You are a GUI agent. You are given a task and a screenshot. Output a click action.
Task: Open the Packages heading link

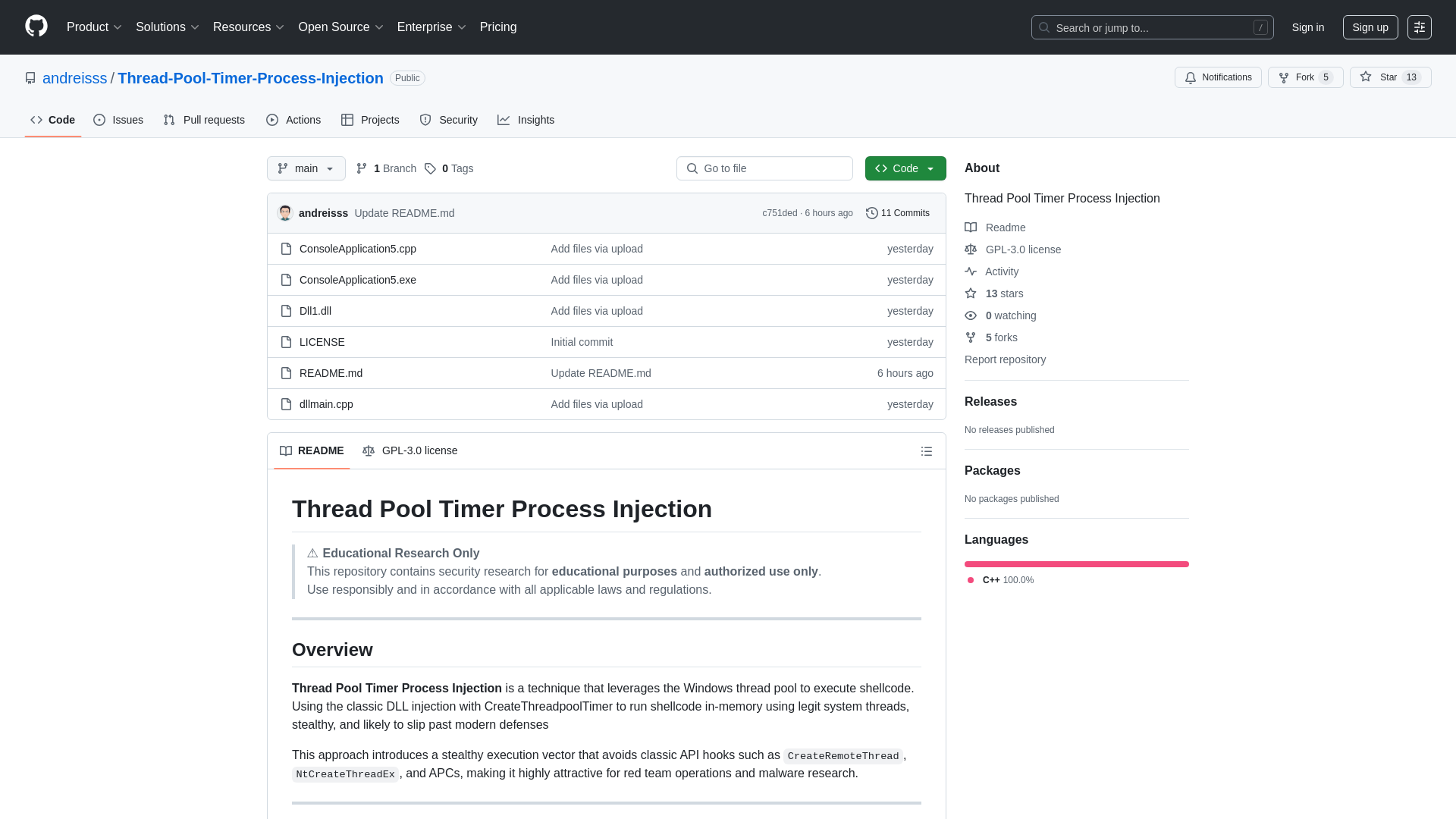pyautogui.click(x=992, y=471)
